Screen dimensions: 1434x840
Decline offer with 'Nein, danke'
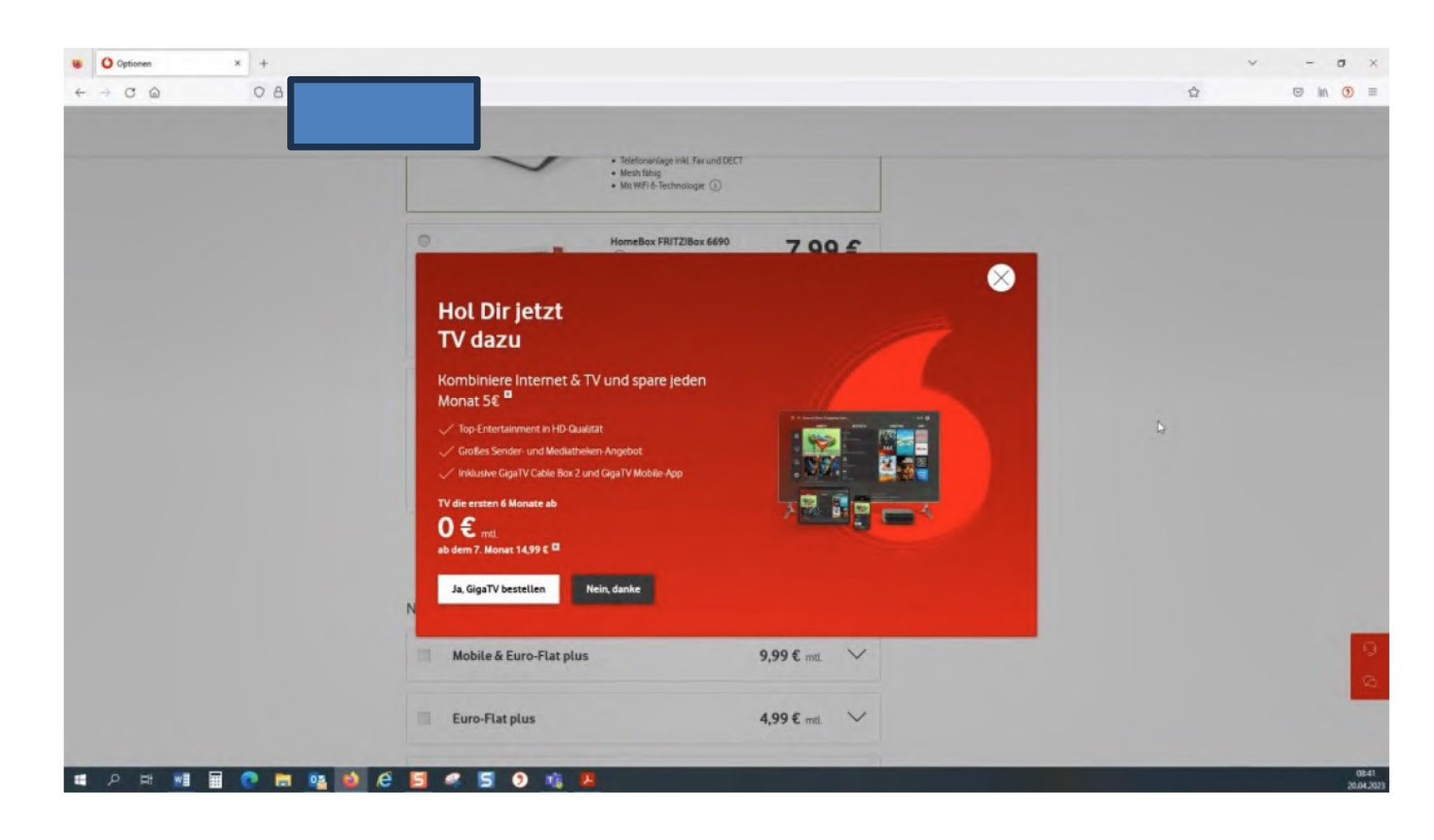612,589
